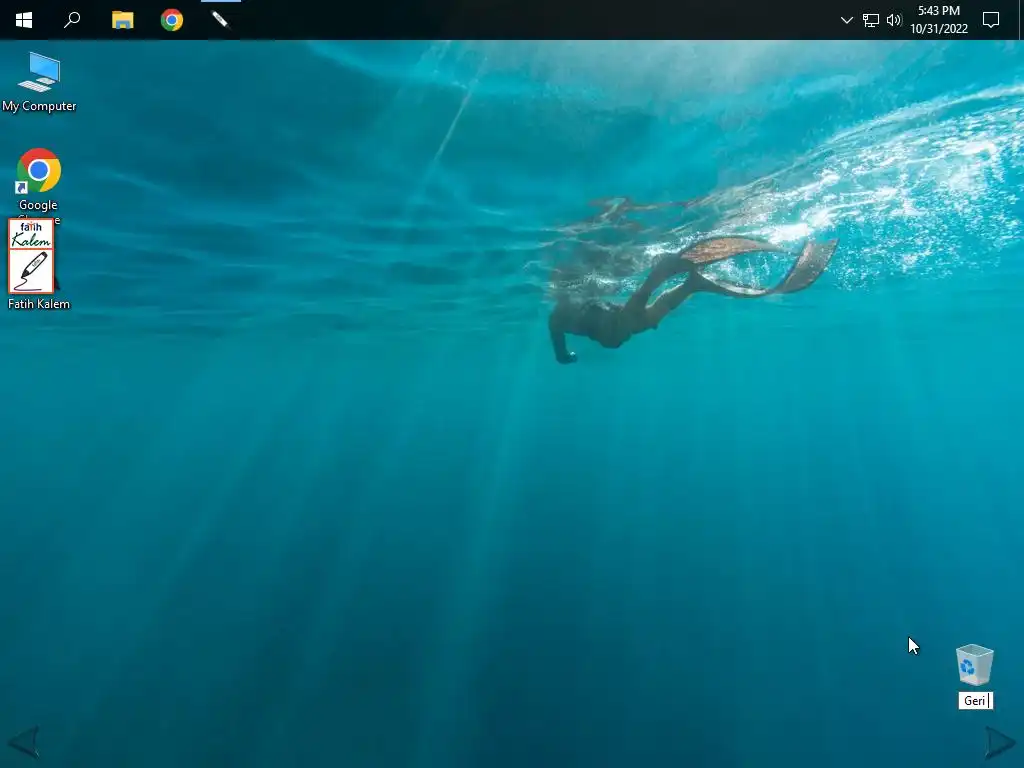This screenshot has height=768, width=1024.
Task: Open the clock showing 5:43 PM
Action: 938,20
